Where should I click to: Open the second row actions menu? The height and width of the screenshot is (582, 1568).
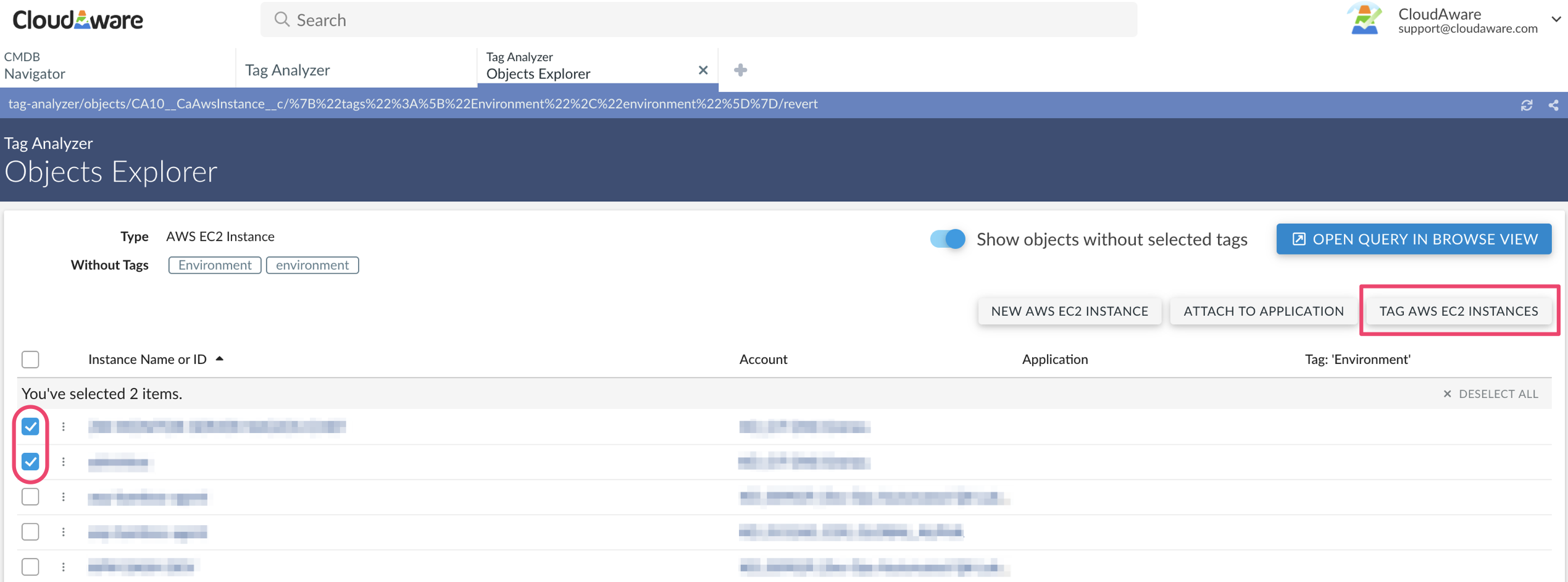pyautogui.click(x=64, y=462)
